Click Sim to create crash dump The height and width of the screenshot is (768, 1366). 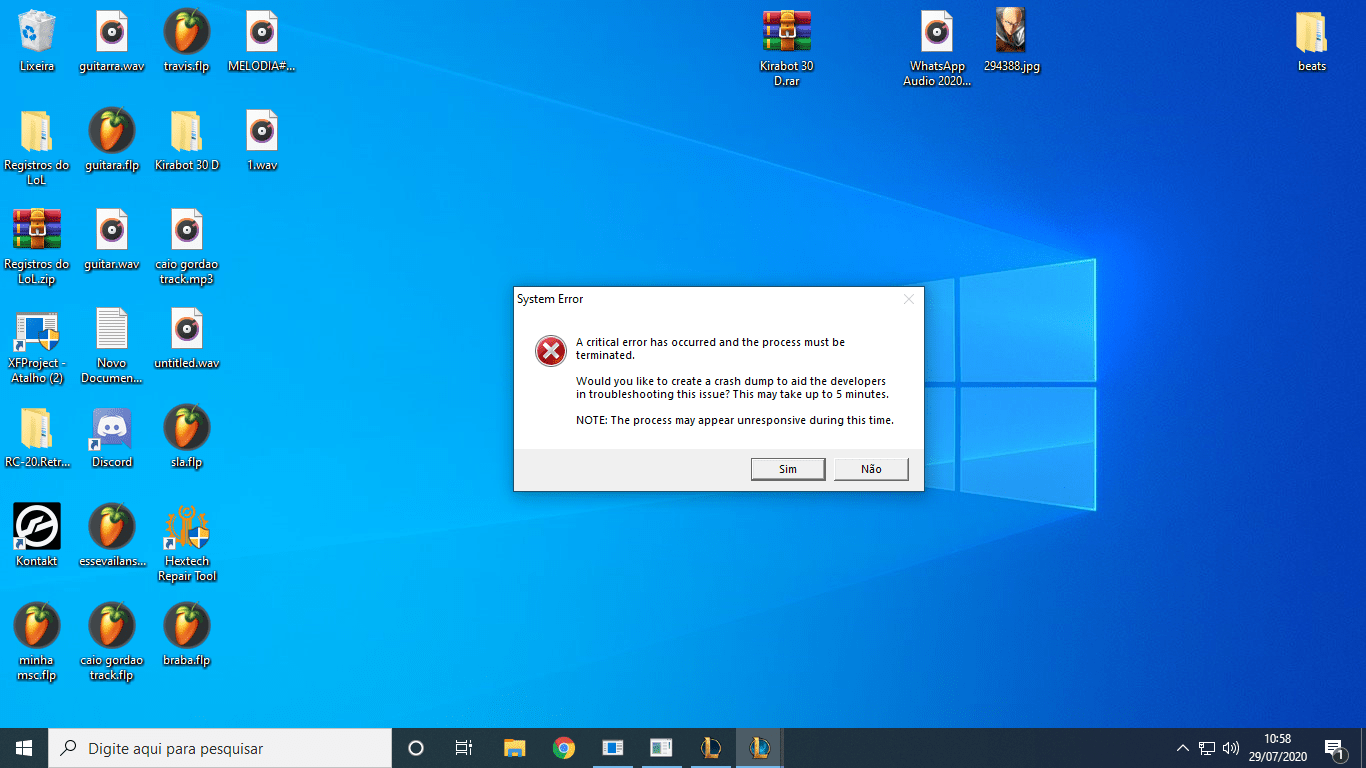point(788,469)
